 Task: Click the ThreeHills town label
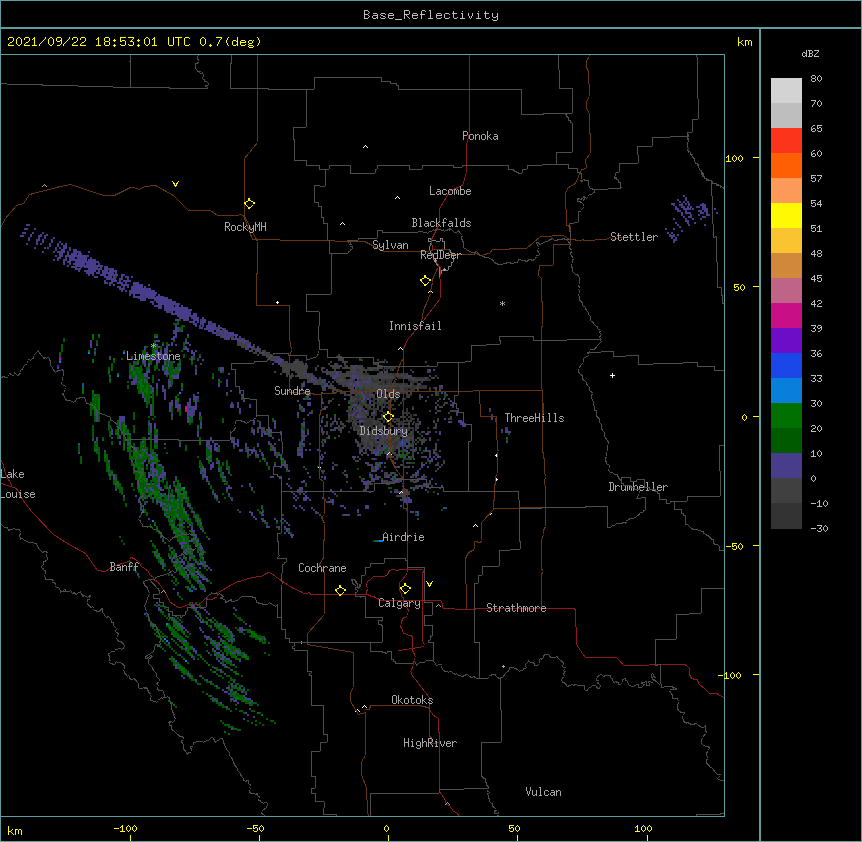click(534, 418)
